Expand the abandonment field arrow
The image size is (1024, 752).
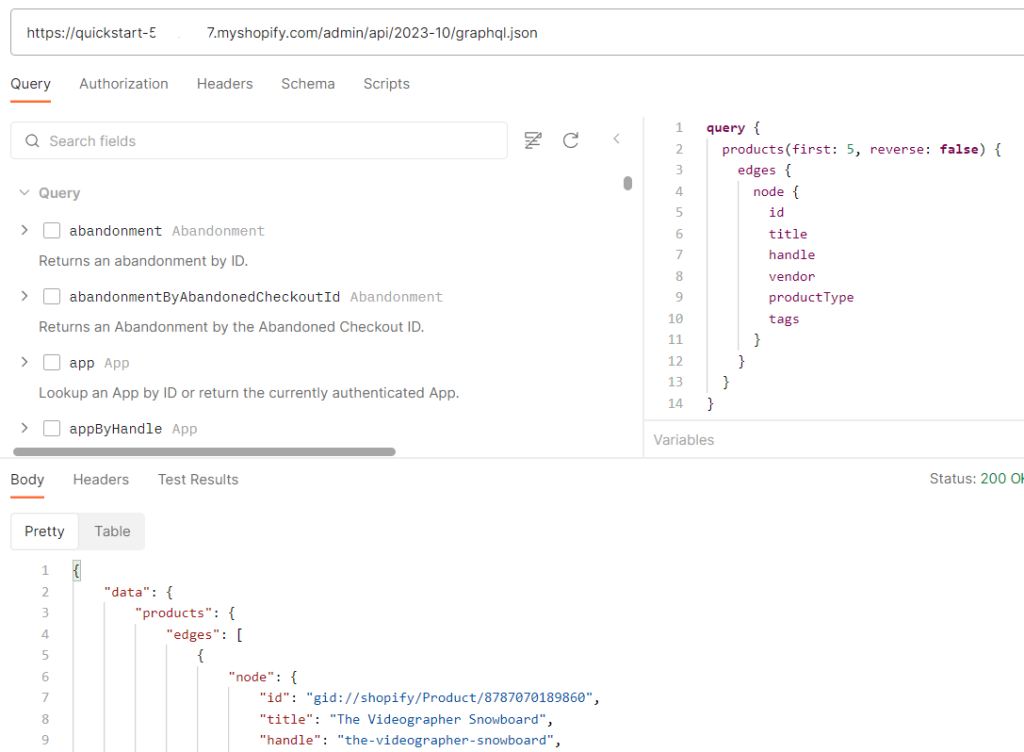pyautogui.click(x=24, y=231)
